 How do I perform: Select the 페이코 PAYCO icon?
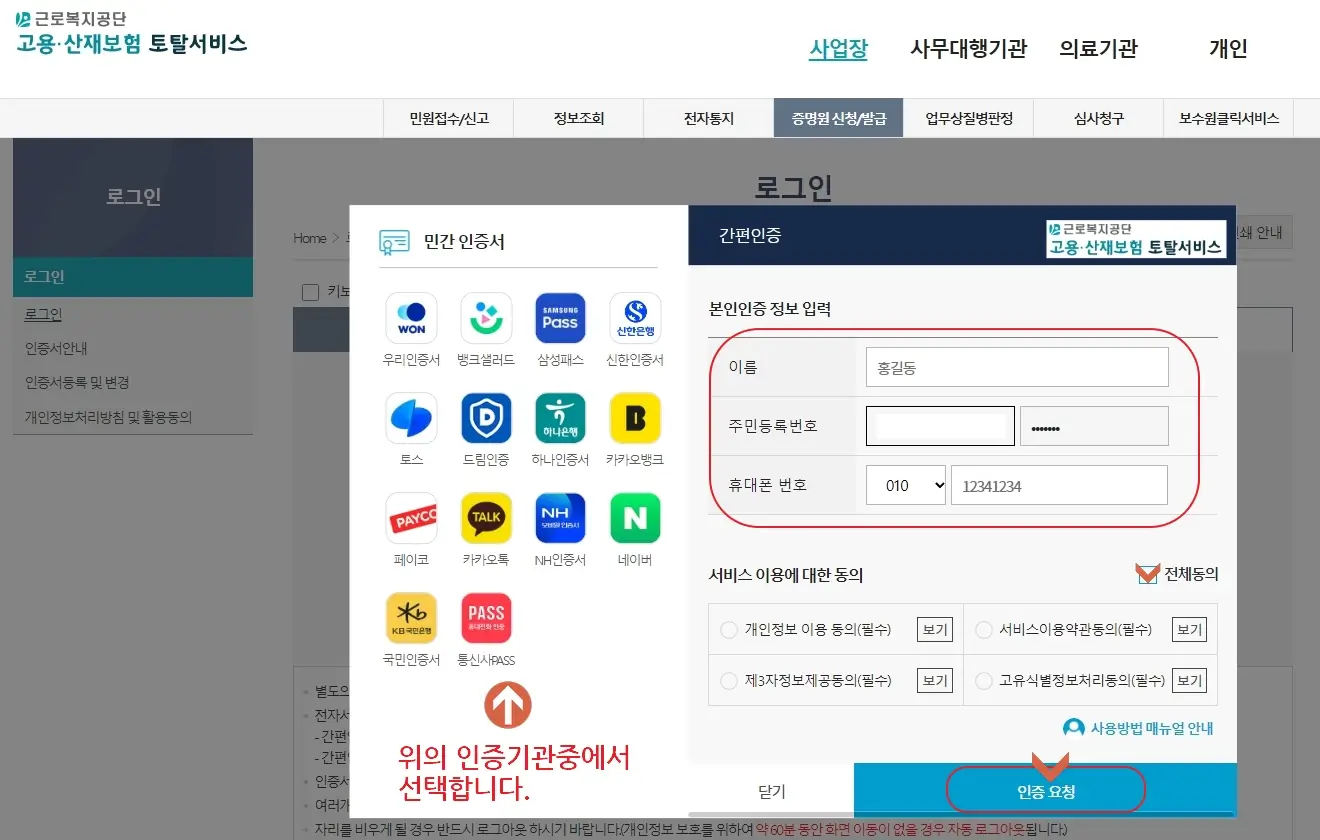point(411,518)
